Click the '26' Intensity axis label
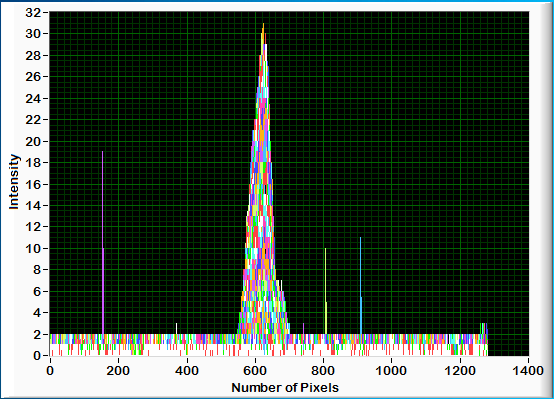This screenshot has height=399, width=554. pos(33,77)
